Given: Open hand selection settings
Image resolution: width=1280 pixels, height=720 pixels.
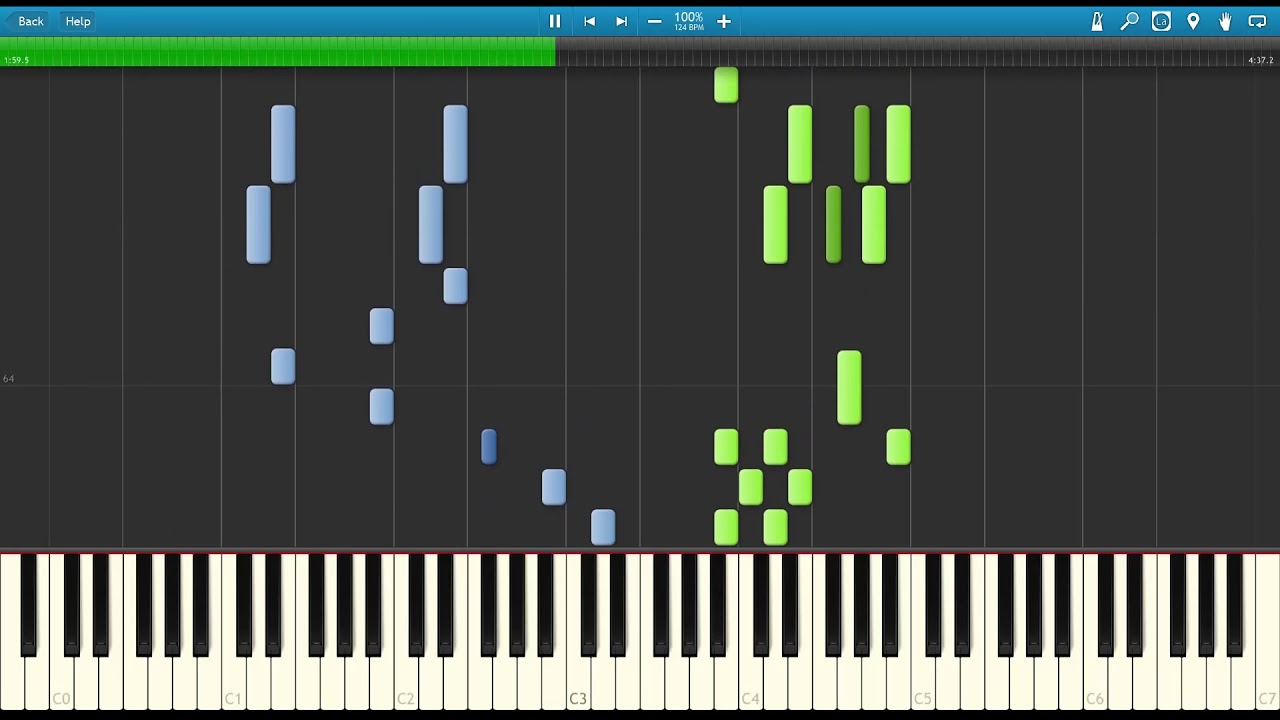Looking at the screenshot, I should click(1225, 21).
